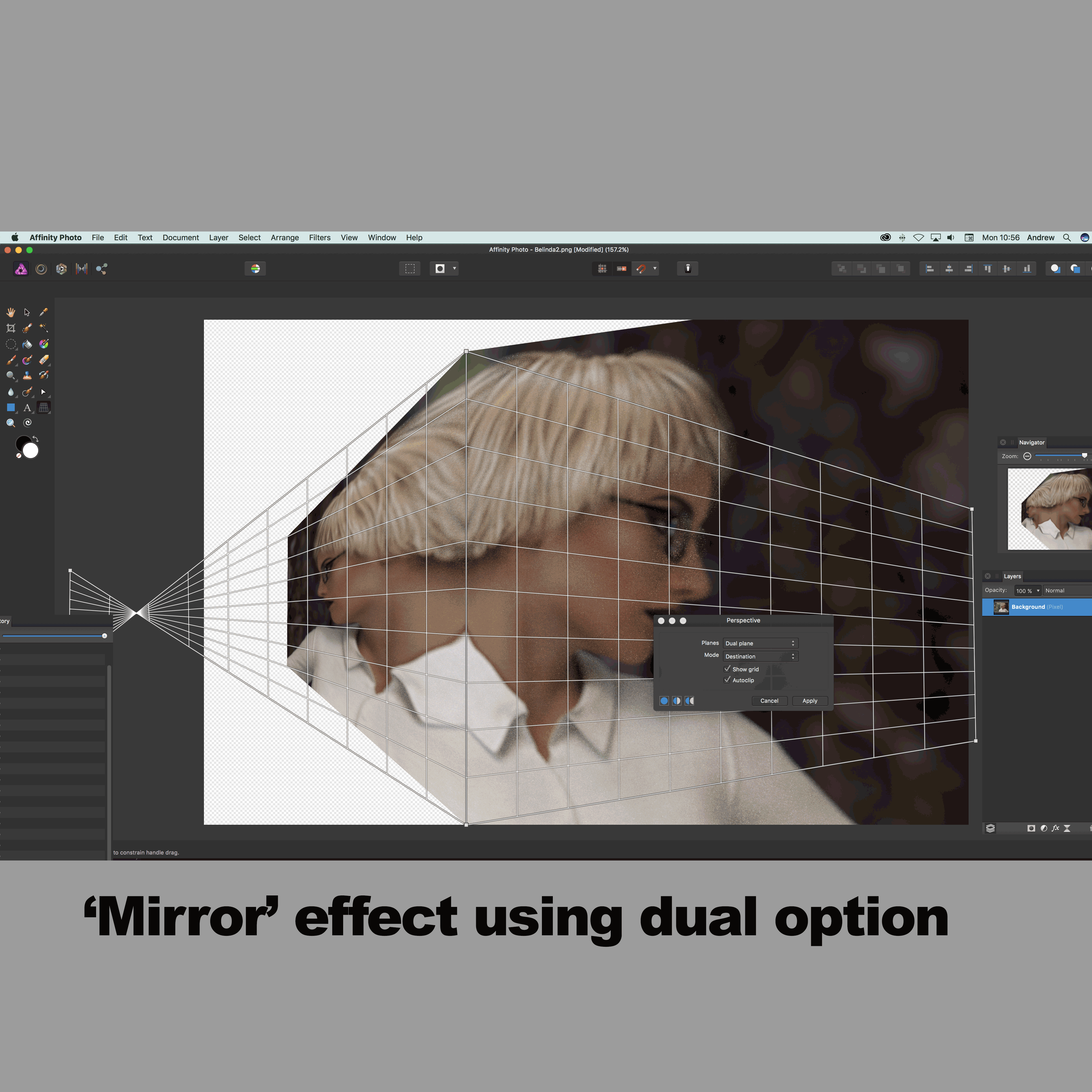Select the mirror-view preview mode button
The height and width of the screenshot is (1092, 1092).
click(690, 700)
